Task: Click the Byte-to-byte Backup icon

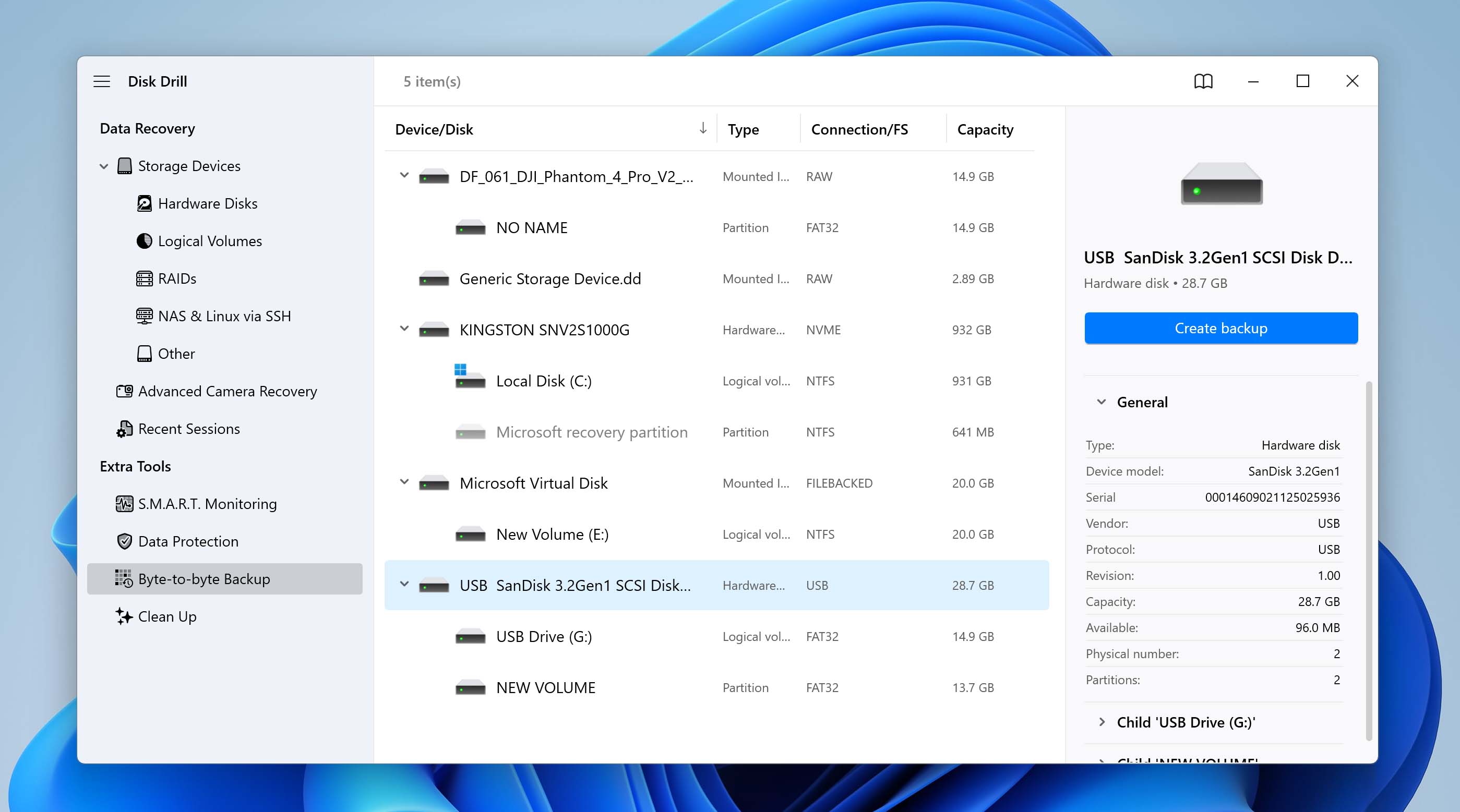Action: pos(124,578)
